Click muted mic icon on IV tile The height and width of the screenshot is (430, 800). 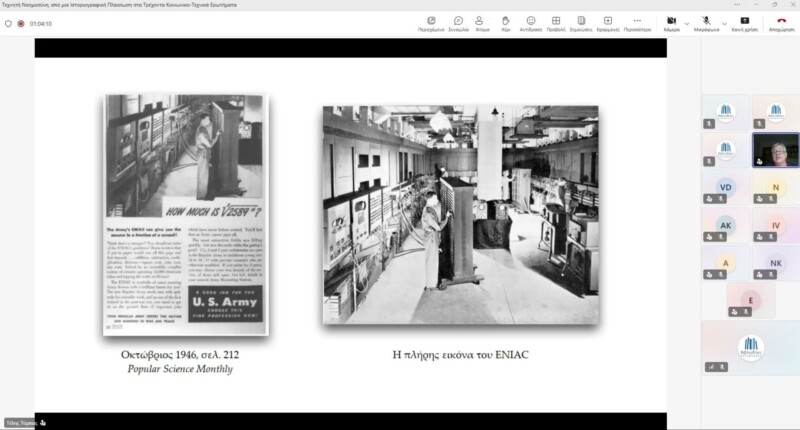pyautogui.click(x=771, y=237)
